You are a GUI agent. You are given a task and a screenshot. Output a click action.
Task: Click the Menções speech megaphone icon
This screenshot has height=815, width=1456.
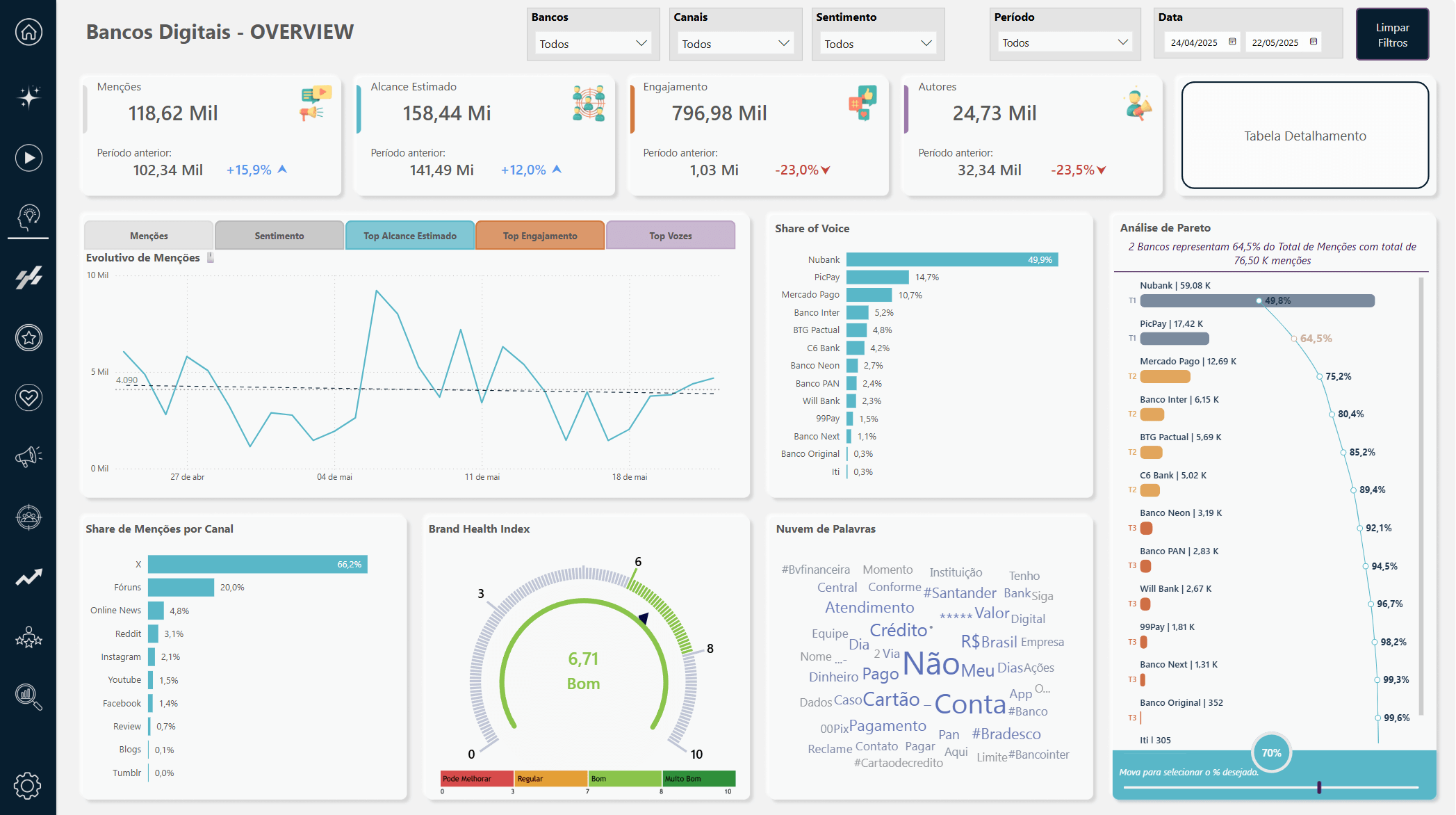(x=316, y=103)
